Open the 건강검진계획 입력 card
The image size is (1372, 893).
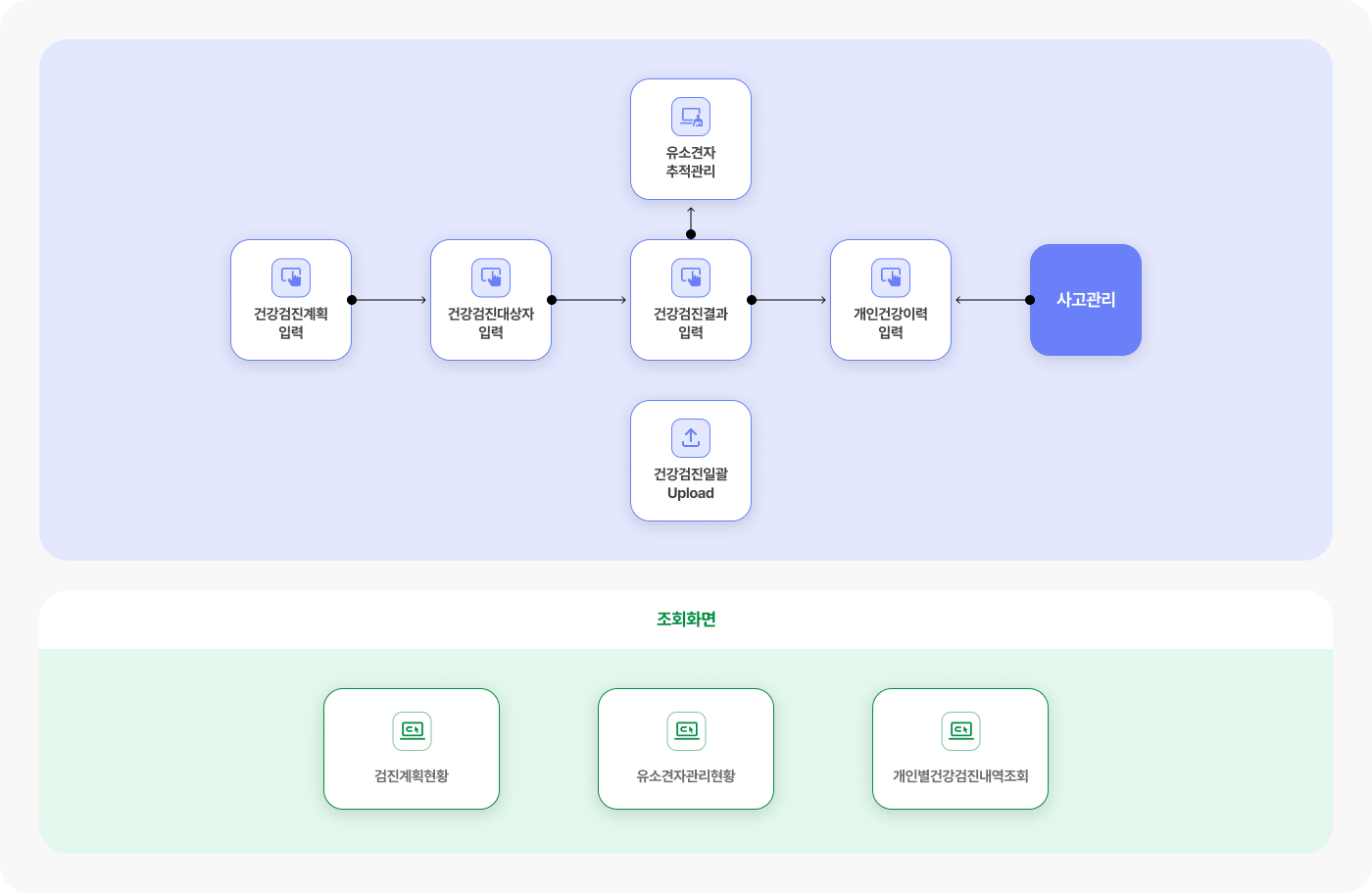pos(291,300)
